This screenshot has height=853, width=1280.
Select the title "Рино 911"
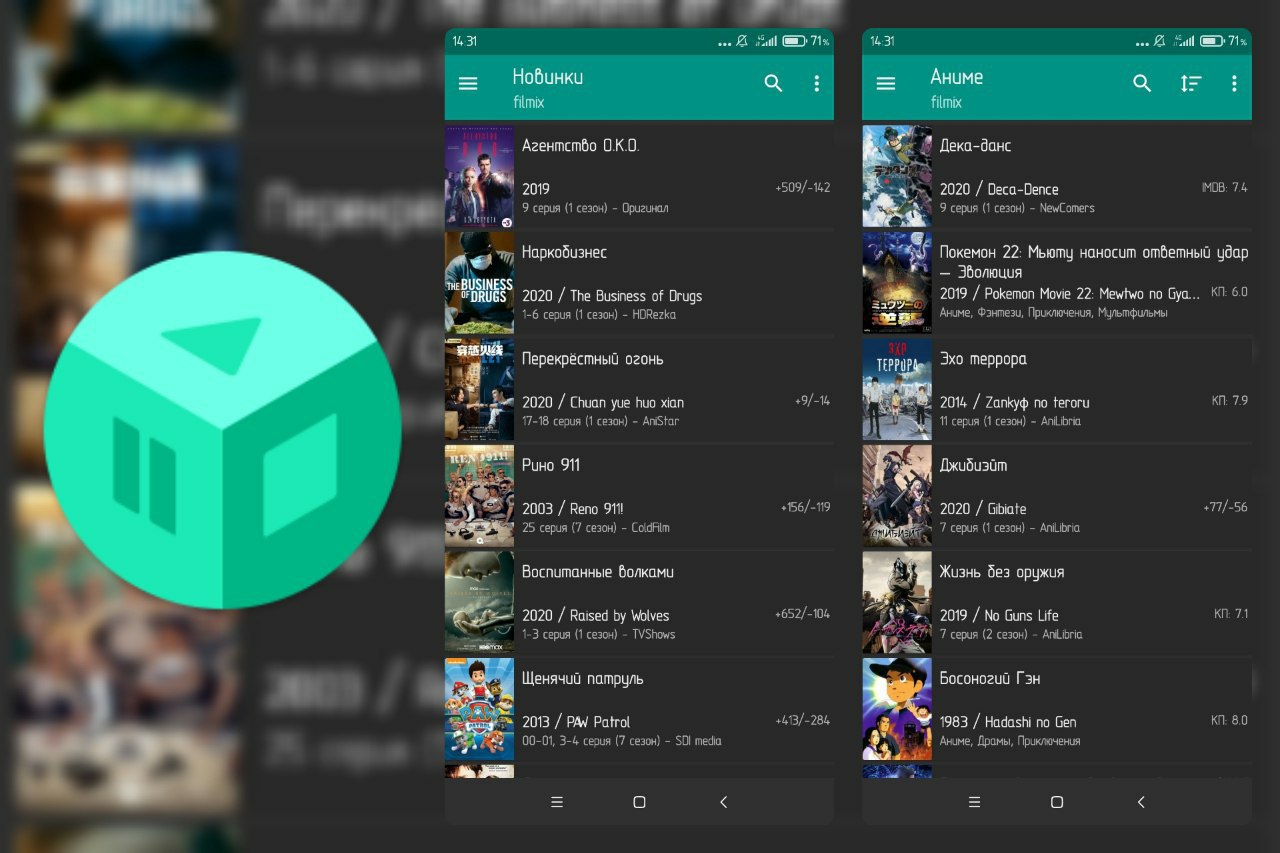click(550, 465)
